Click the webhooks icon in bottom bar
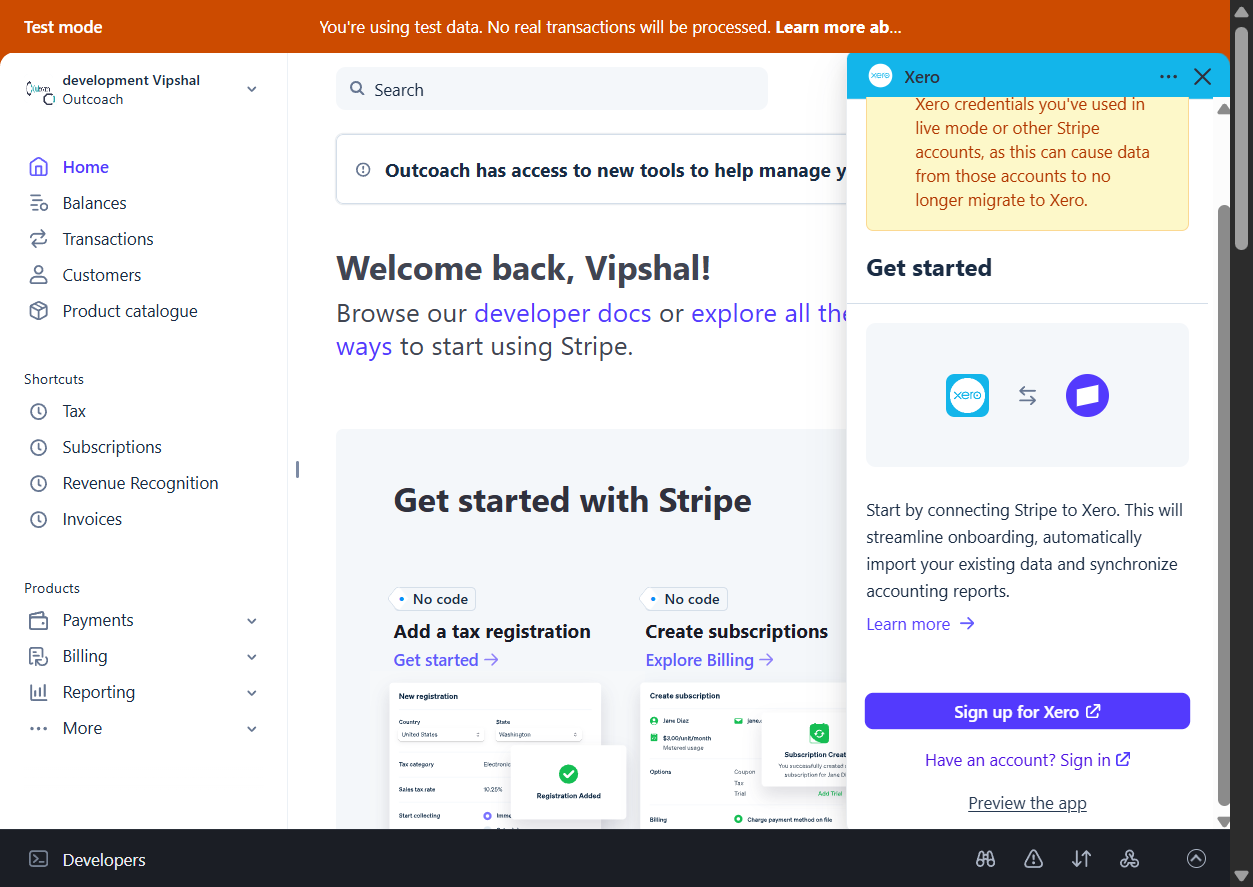 point(1129,858)
